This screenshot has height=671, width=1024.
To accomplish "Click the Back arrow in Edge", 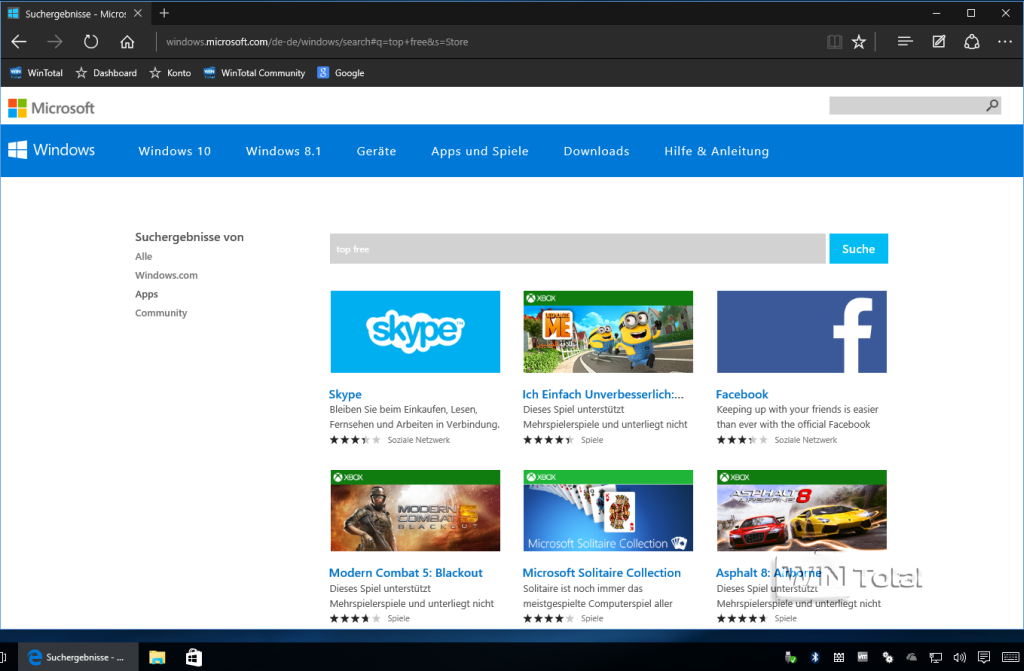I will click(x=19, y=42).
